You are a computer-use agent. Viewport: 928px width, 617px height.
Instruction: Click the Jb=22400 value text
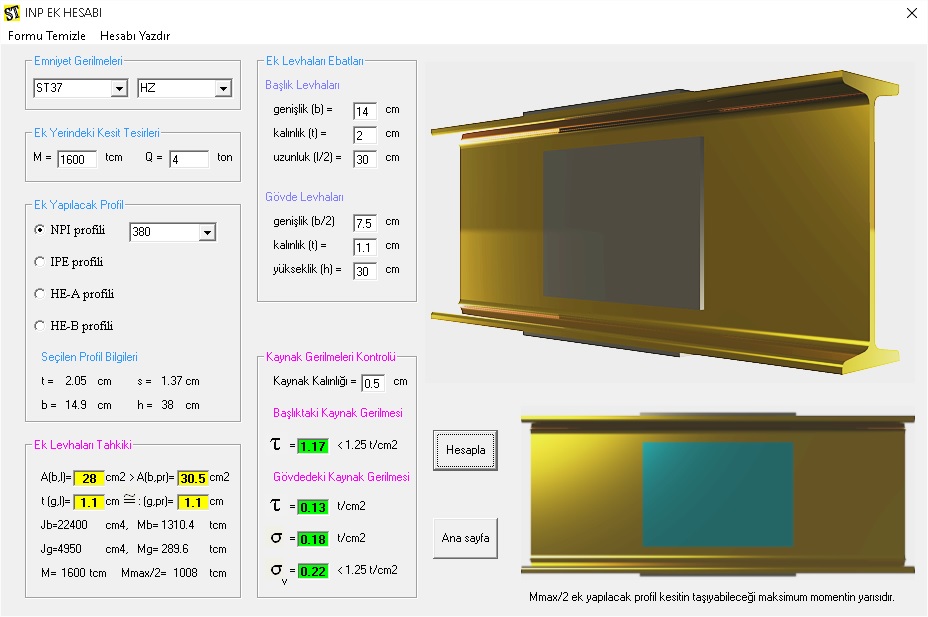coord(64,525)
